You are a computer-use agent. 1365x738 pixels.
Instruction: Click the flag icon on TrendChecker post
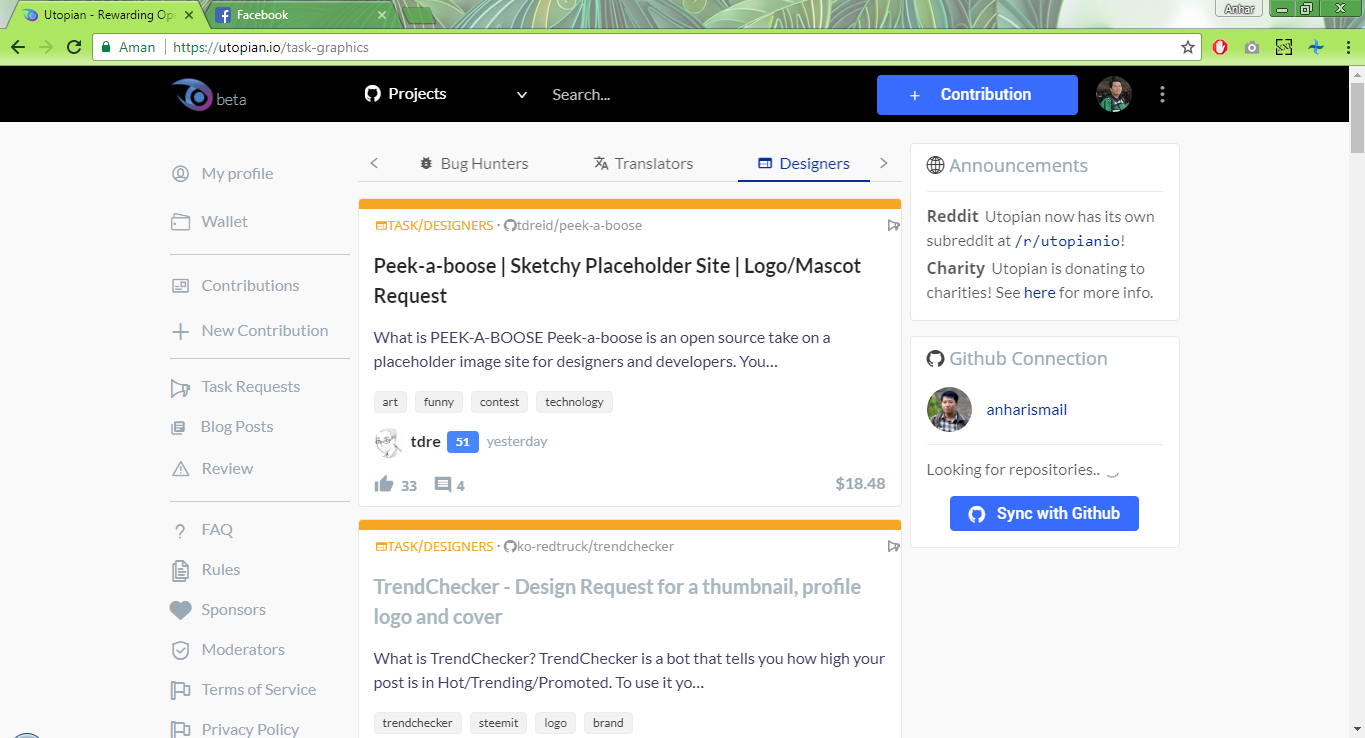pyautogui.click(x=894, y=547)
